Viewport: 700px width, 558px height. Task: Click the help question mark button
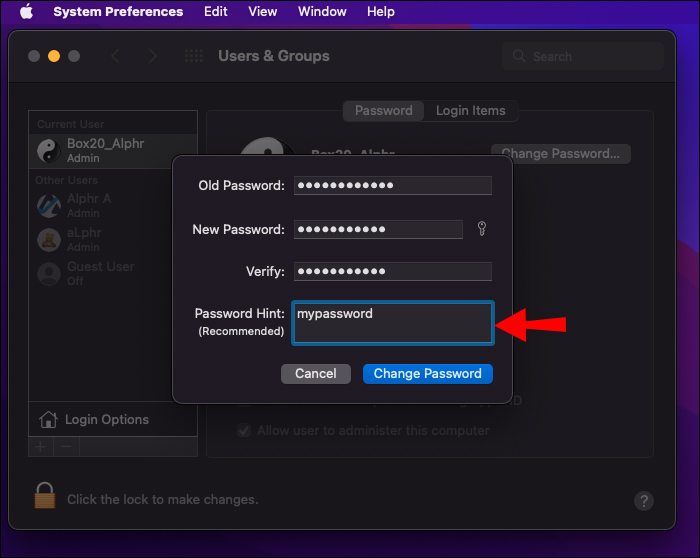pyautogui.click(x=644, y=500)
